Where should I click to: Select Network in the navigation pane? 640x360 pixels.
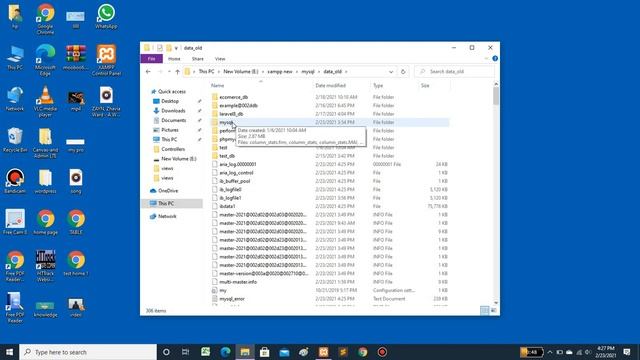pyautogui.click(x=167, y=216)
